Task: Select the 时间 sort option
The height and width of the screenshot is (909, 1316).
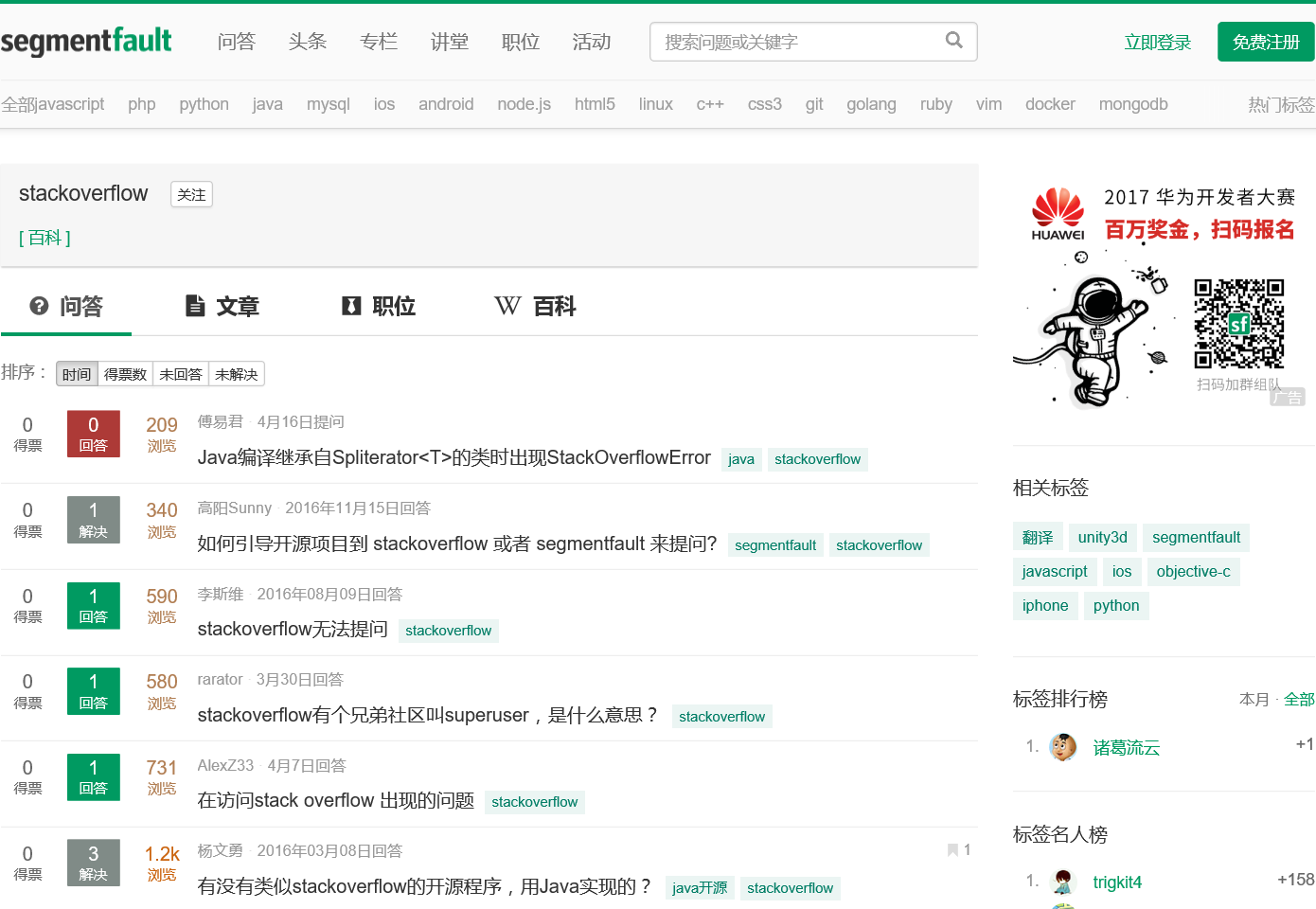Action: tap(76, 373)
